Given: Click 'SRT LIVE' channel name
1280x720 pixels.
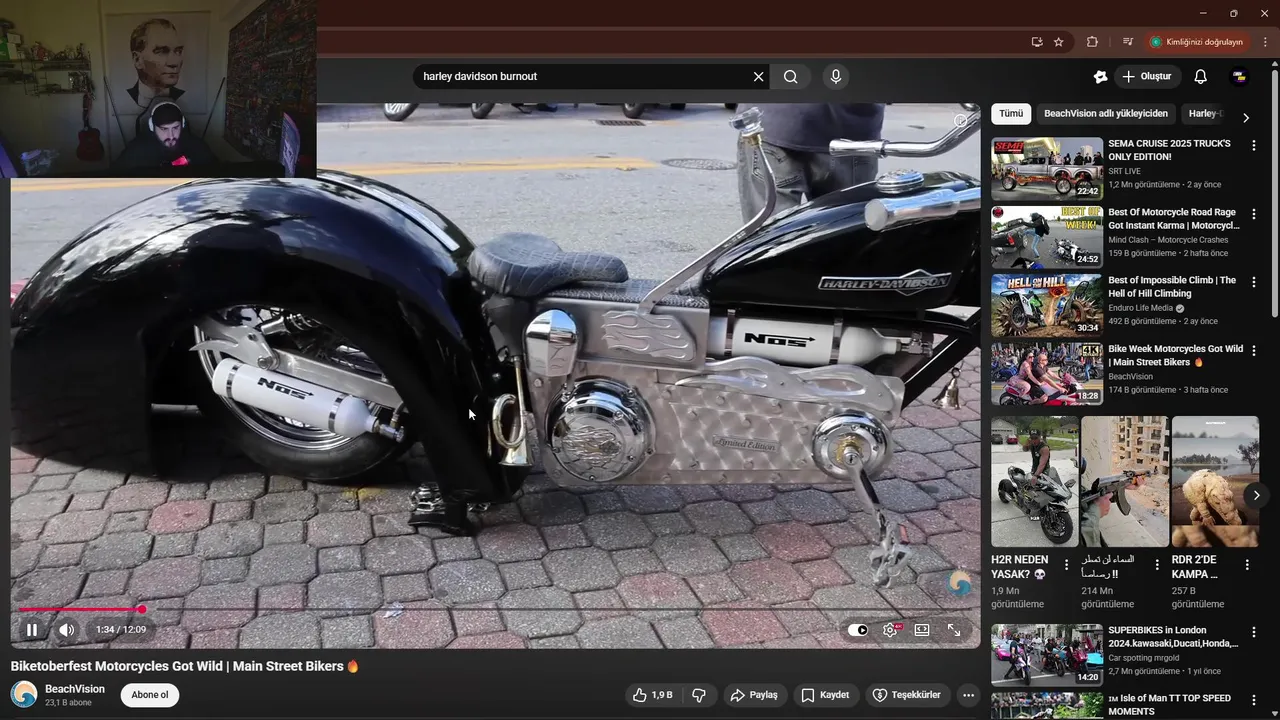Looking at the screenshot, I should [1124, 171].
